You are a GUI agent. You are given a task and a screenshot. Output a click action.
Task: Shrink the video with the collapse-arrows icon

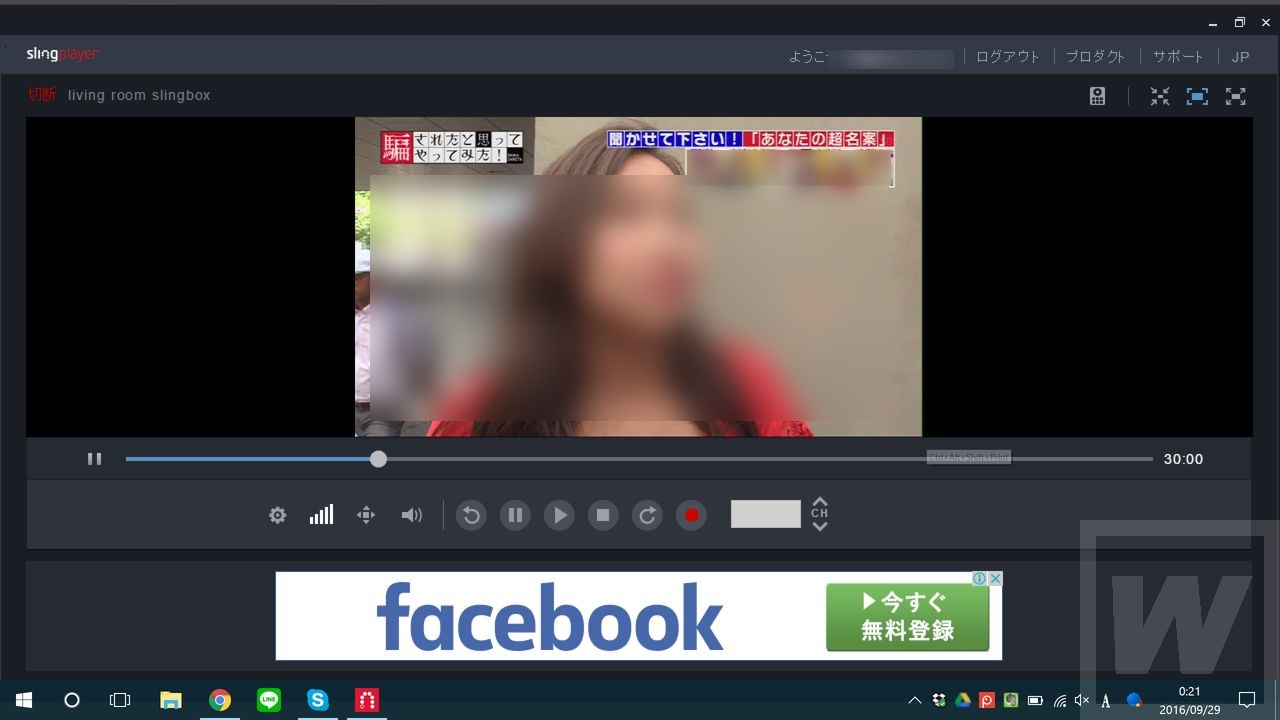[1160, 96]
